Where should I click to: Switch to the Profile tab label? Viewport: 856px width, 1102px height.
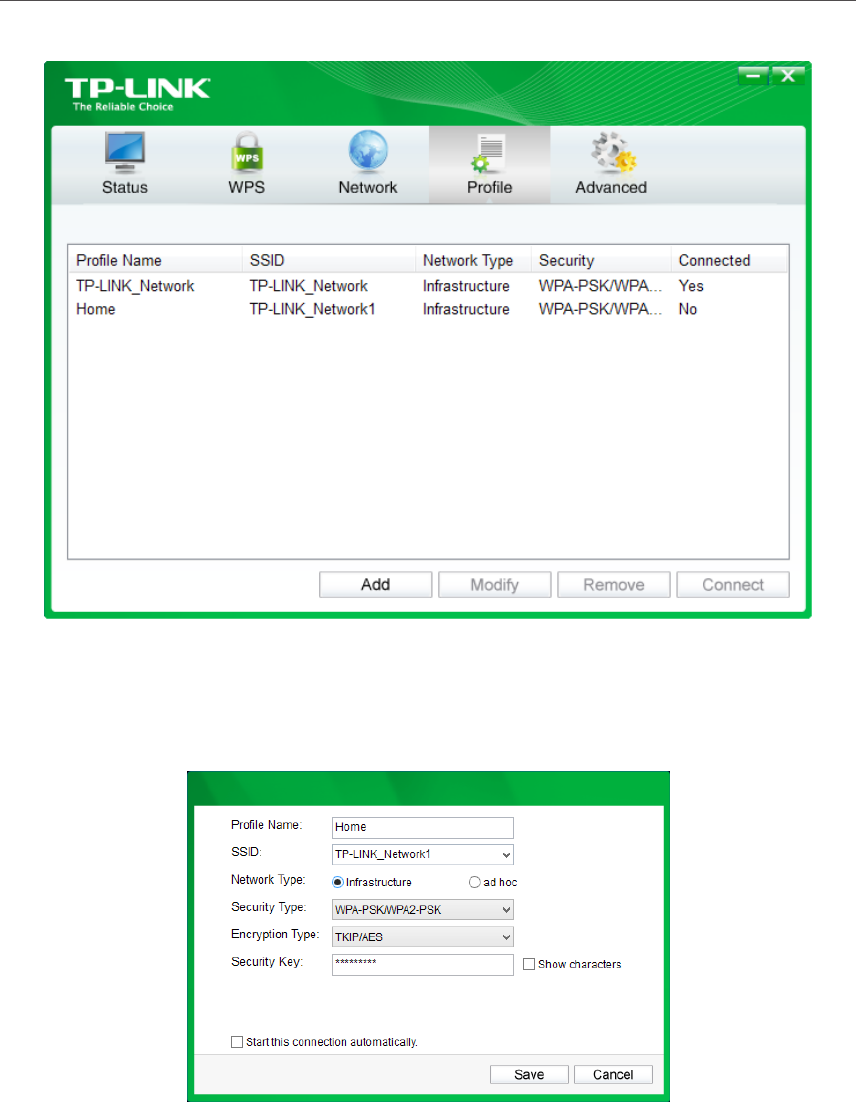point(489,188)
